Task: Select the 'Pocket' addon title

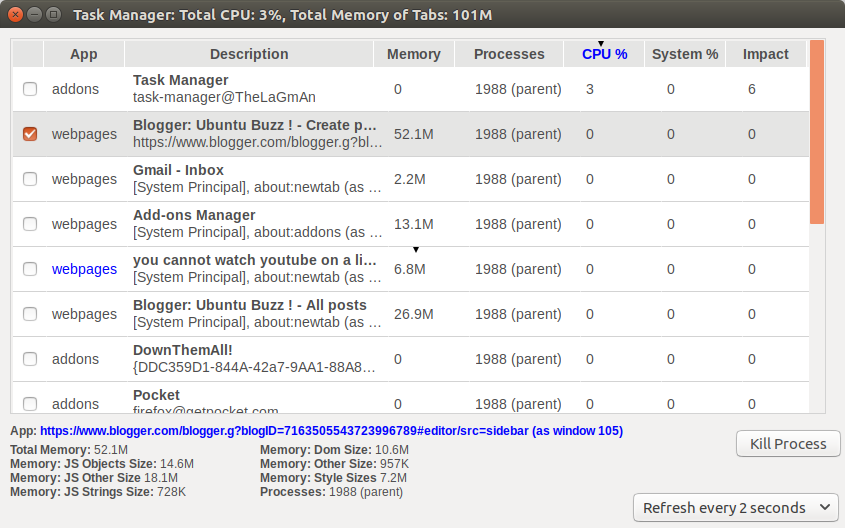Action: point(156,395)
